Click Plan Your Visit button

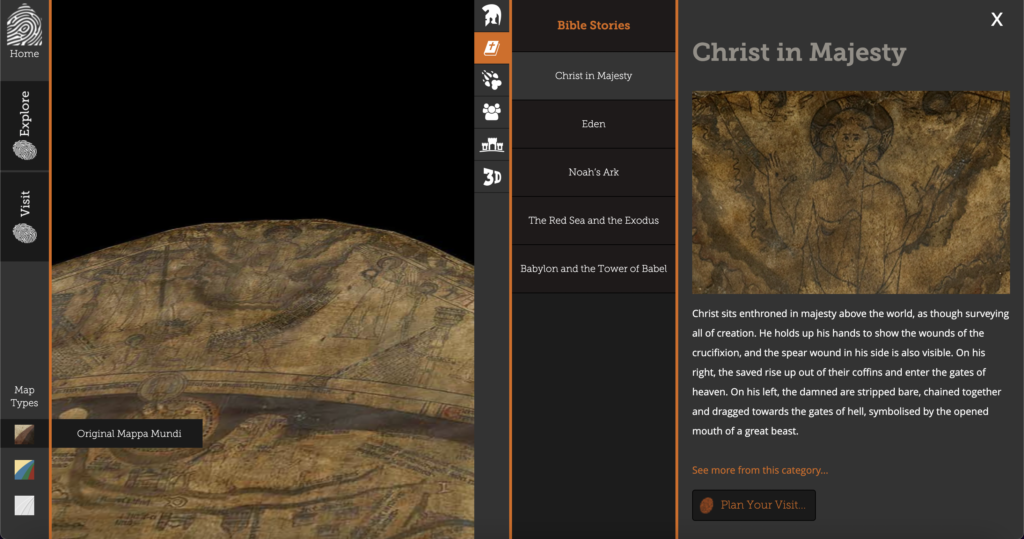coord(754,505)
